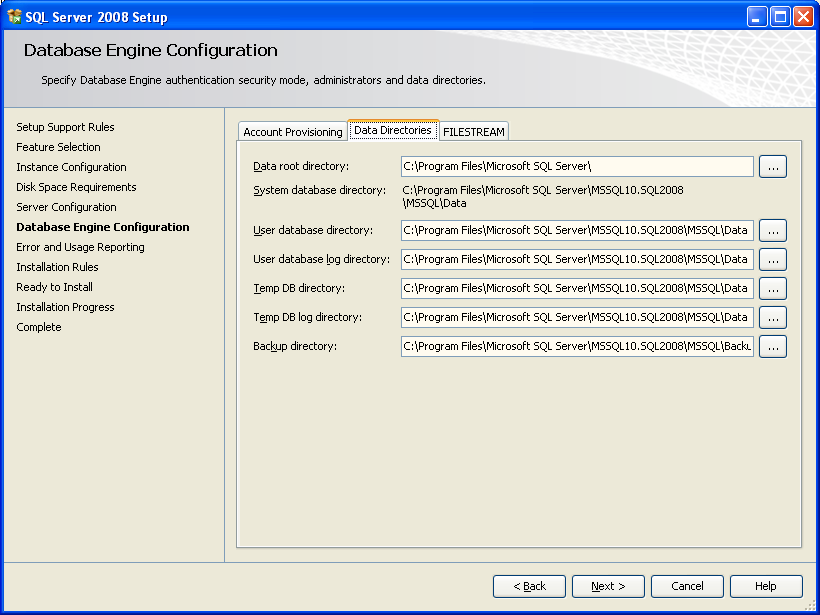Click the Instance Configuration step
This screenshot has width=820, height=615.
point(72,167)
